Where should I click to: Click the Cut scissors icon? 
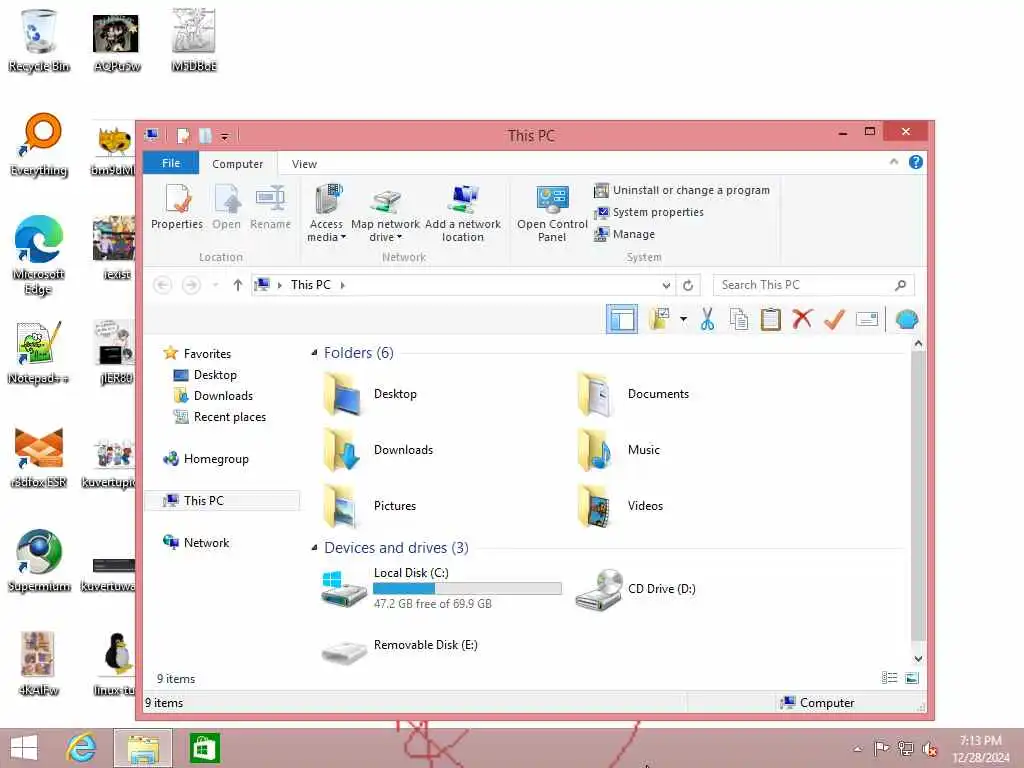[x=707, y=319]
